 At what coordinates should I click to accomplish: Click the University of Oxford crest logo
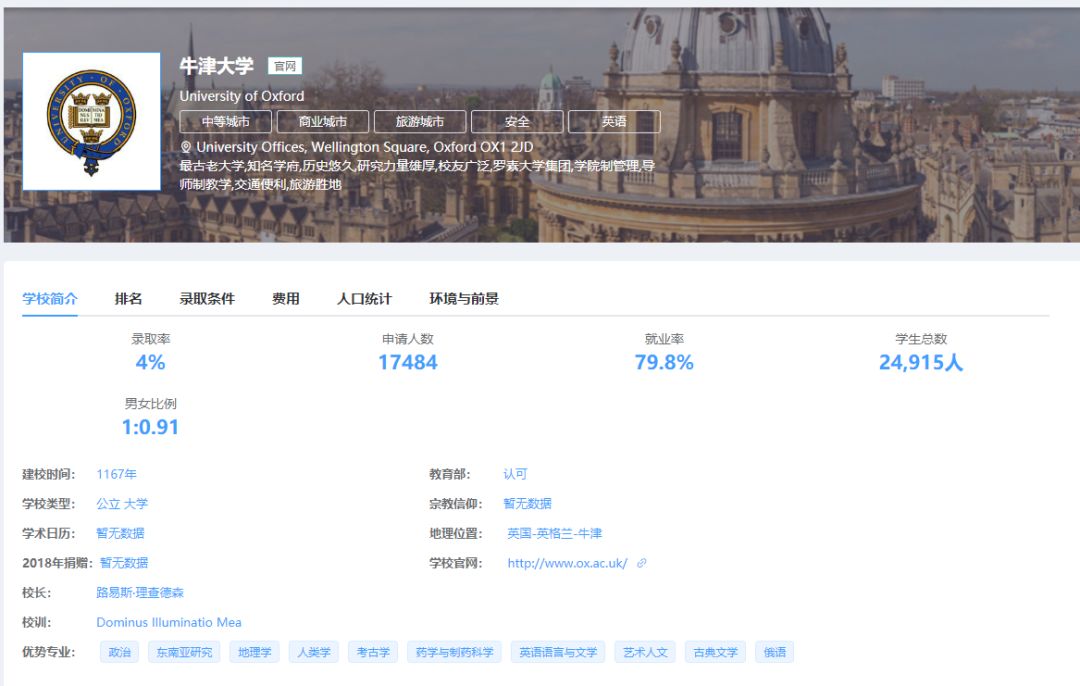tap(91, 121)
